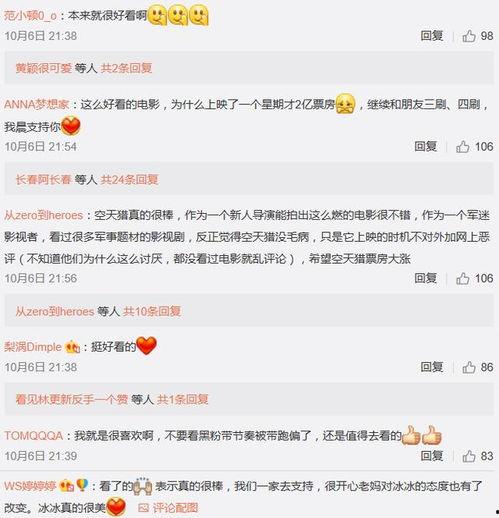This screenshot has height=518, width=499.
Task: Click 回复 on 梨涡Dimple's comment
Action: pos(432,367)
